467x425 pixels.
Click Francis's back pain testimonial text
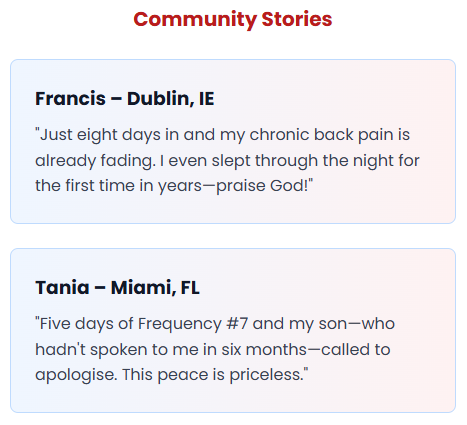227,160
